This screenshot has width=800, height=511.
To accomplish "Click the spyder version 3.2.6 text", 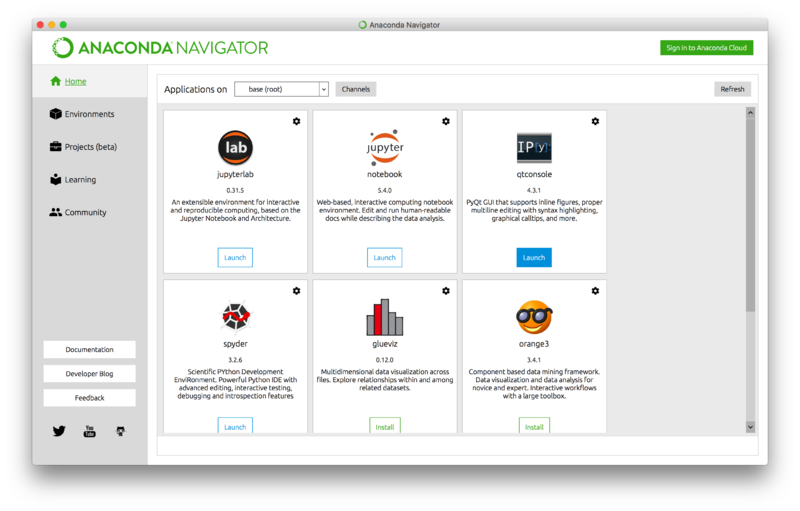I will tap(235, 360).
